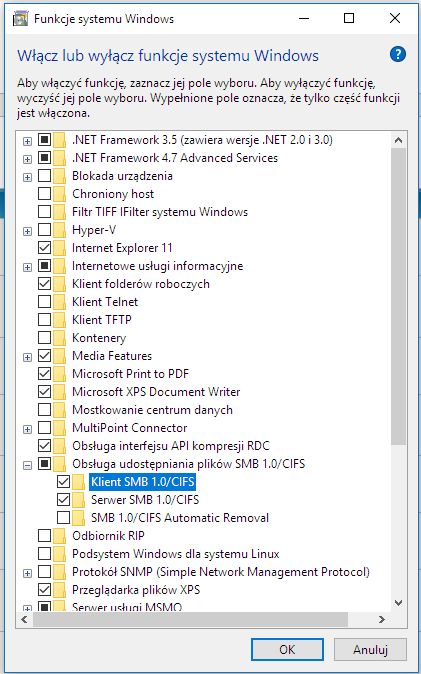The width and height of the screenshot is (421, 674).
Task: Expand .NET Framework 4.7 Advanced Services node
Action: 28,159
